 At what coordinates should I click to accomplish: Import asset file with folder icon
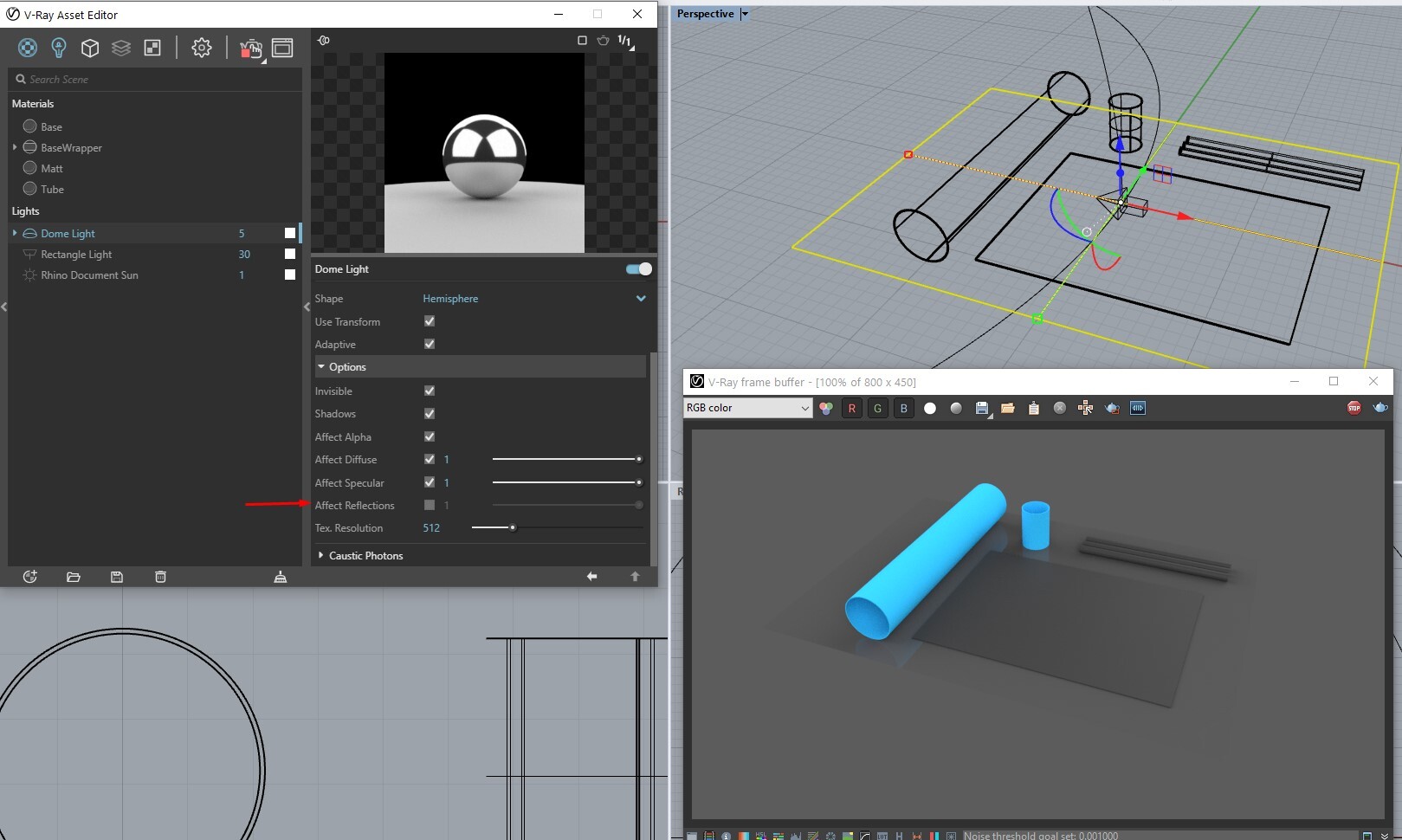pyautogui.click(x=74, y=577)
